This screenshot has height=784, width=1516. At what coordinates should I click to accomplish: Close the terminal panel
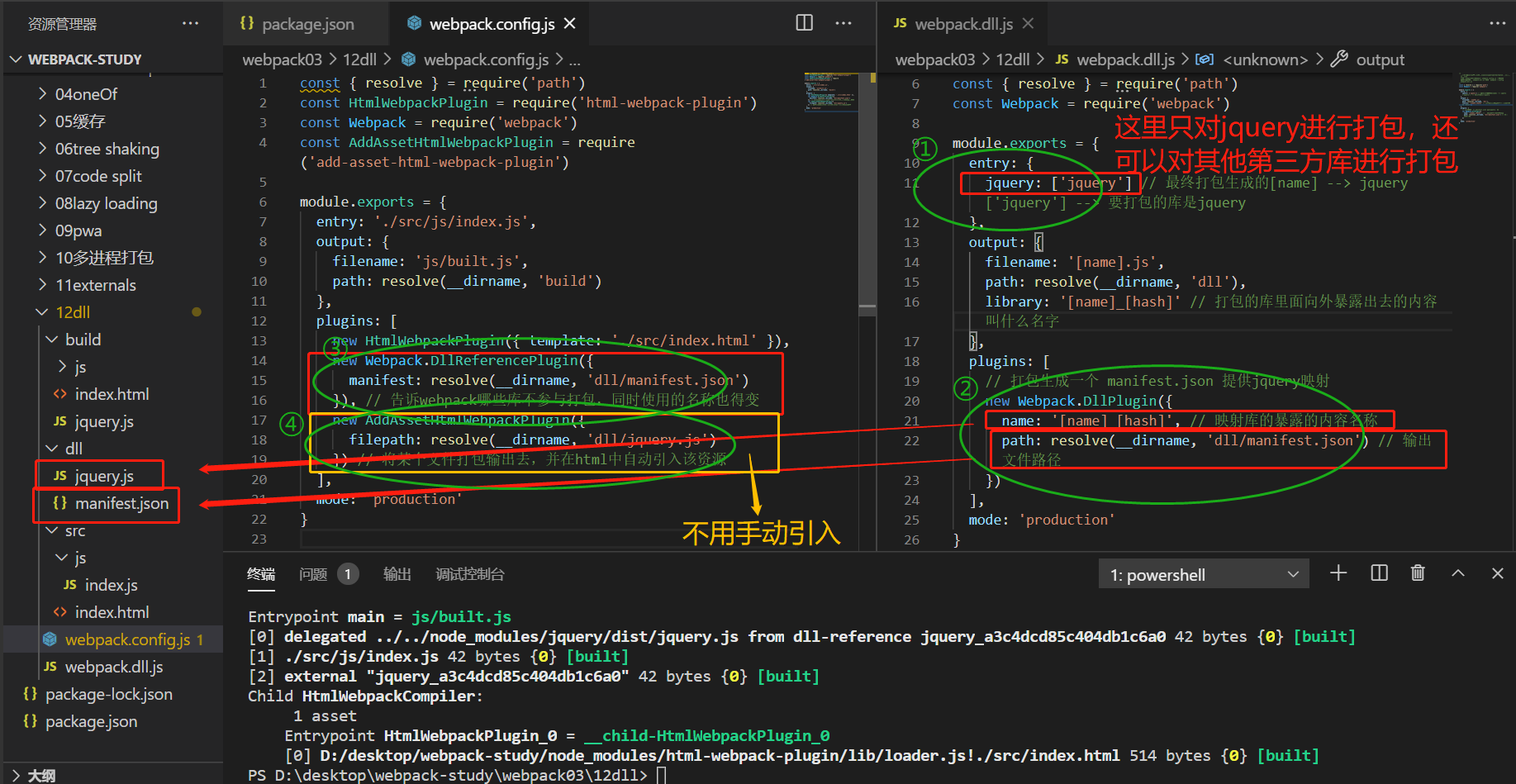click(1497, 573)
